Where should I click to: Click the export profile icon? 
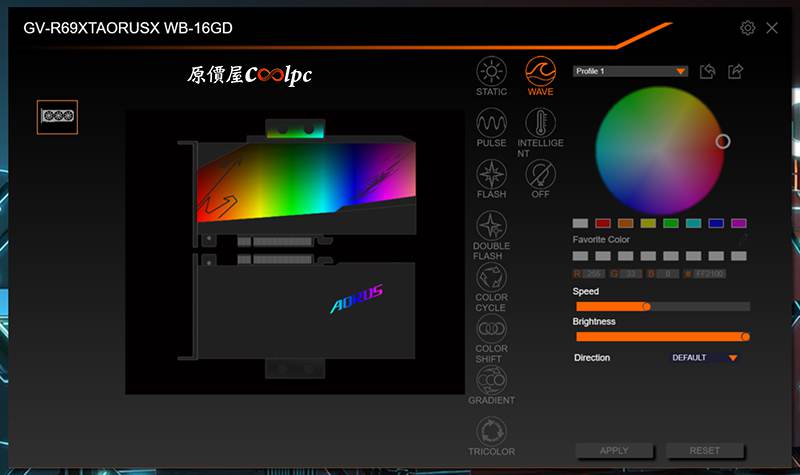[x=735, y=71]
